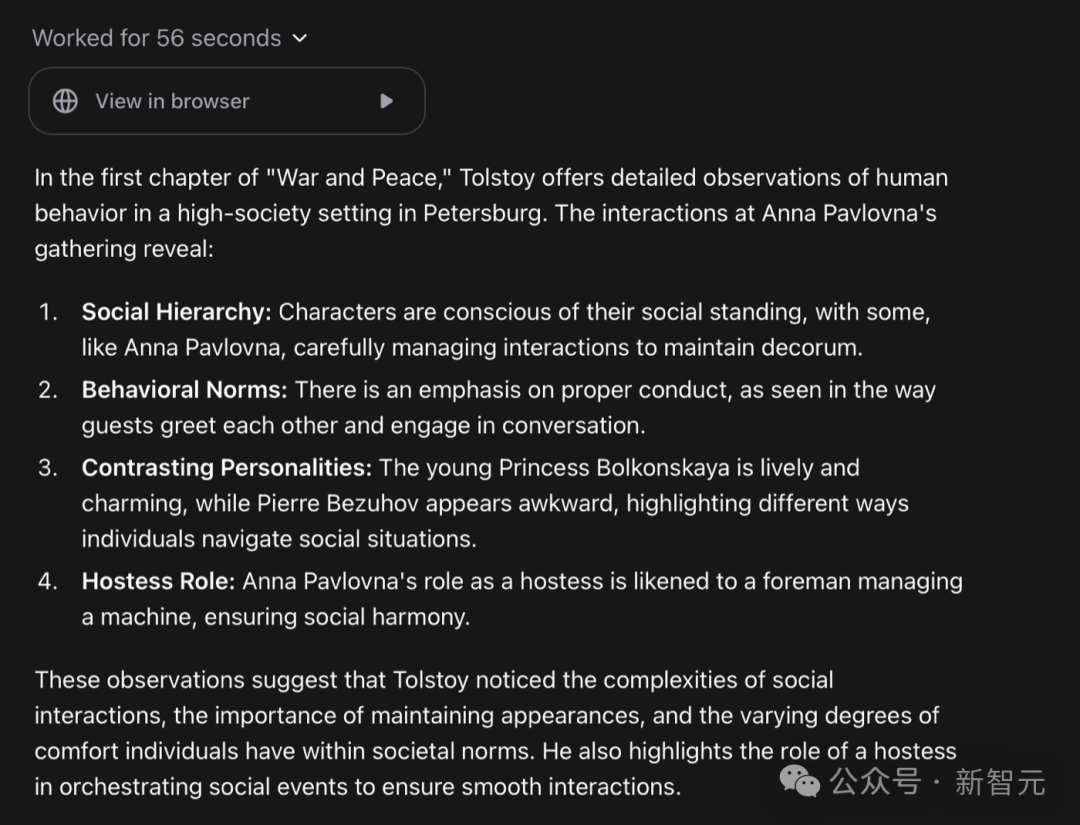Click the WeChat logo watermark icon

tap(800, 781)
